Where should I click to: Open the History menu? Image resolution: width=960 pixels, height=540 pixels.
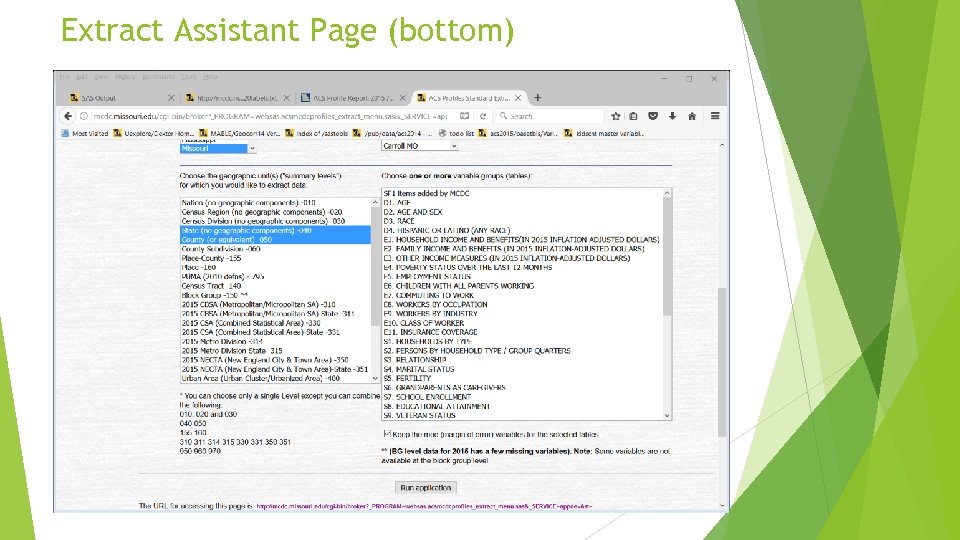click(x=125, y=77)
